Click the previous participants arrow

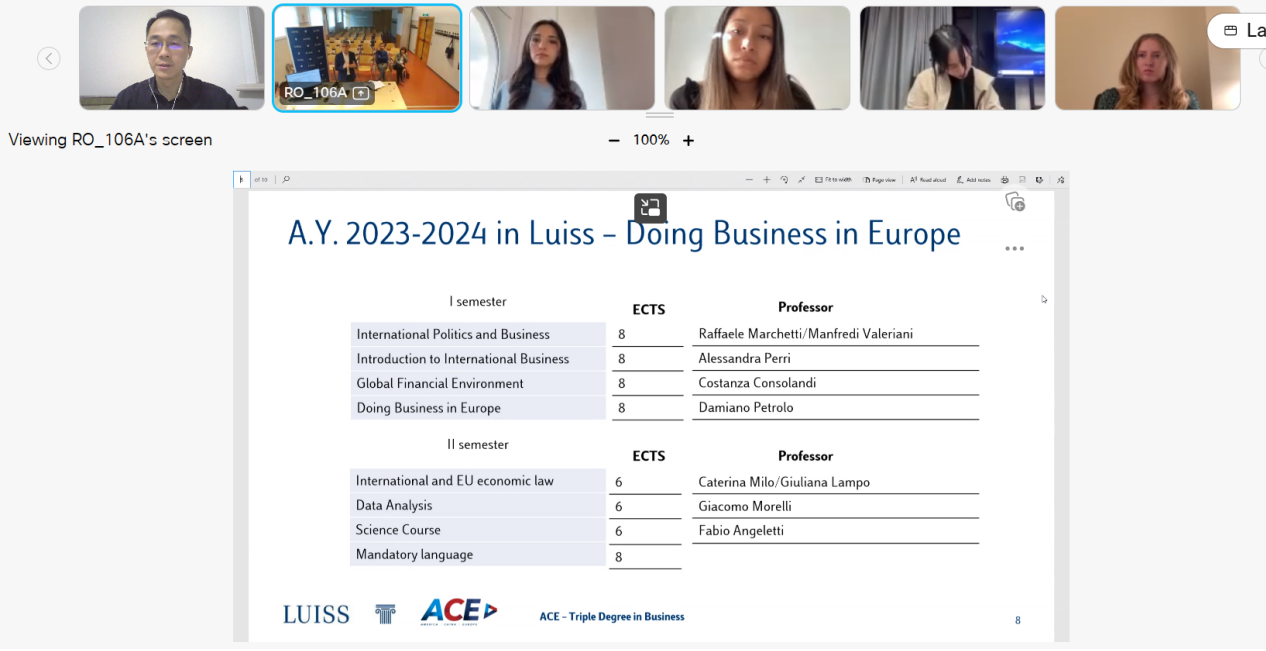pyautogui.click(x=48, y=59)
